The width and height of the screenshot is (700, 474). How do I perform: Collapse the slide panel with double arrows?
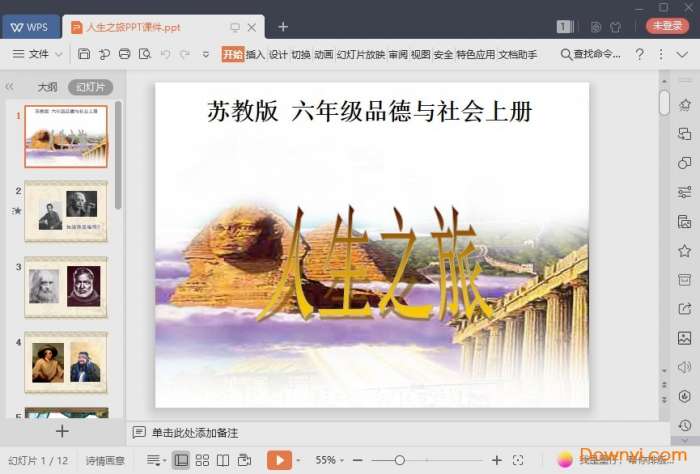coord(9,87)
